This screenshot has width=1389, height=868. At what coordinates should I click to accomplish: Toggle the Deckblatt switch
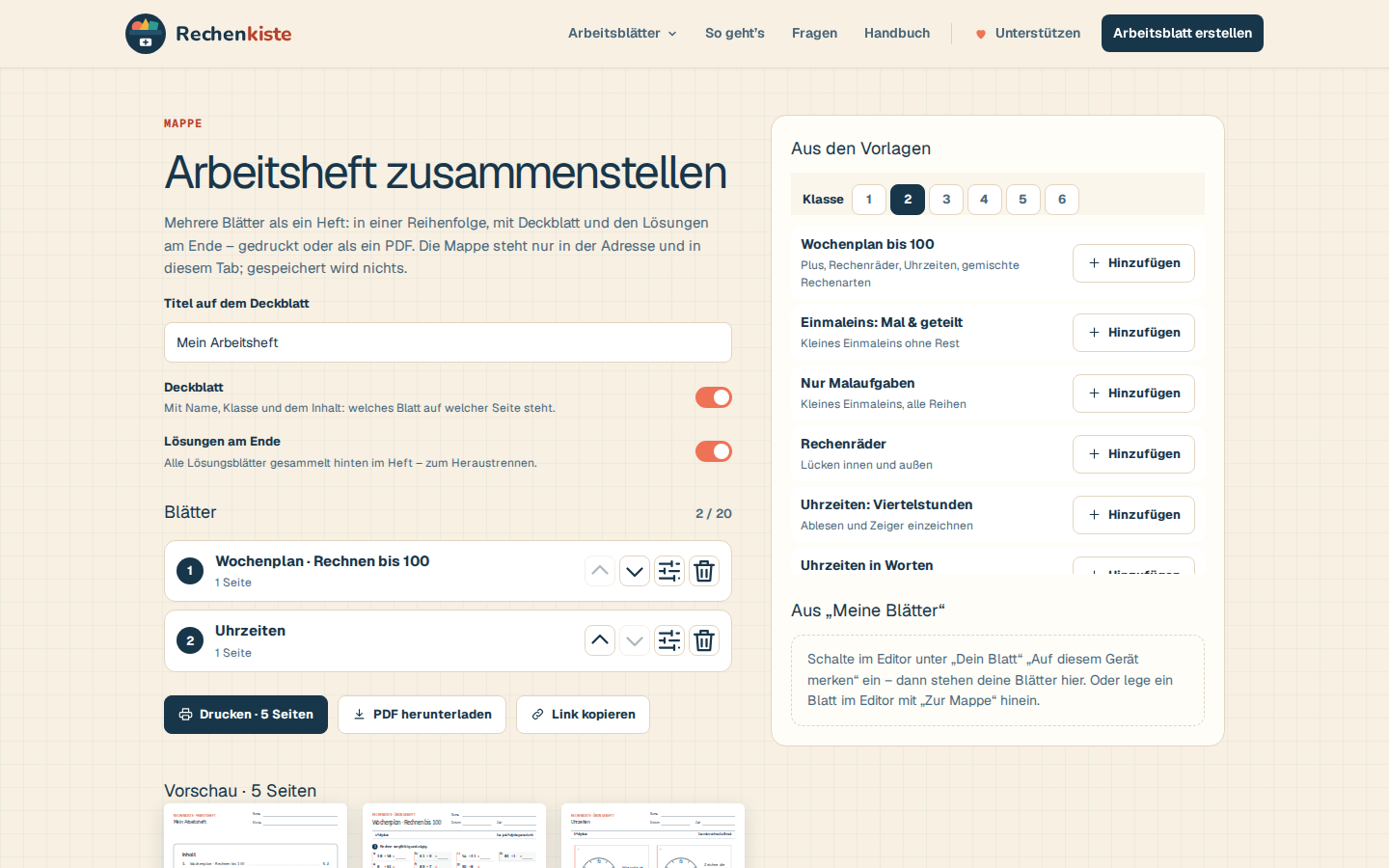pos(714,397)
